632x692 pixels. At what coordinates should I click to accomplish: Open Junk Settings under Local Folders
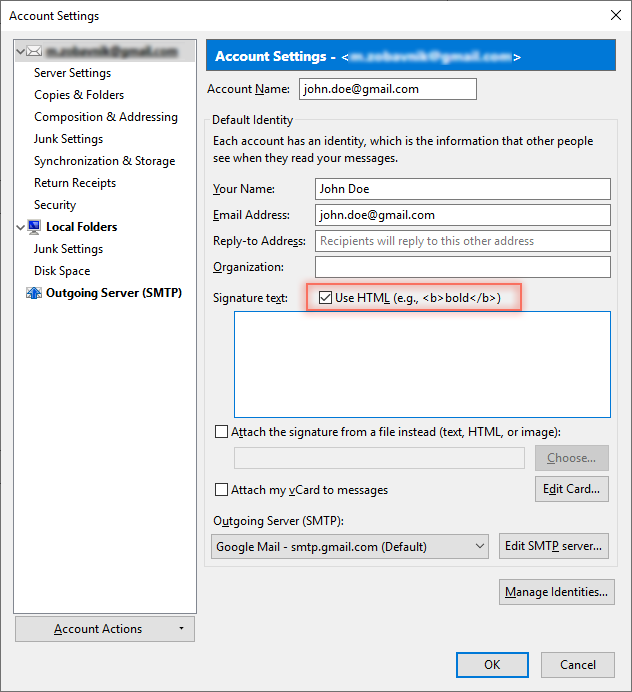tap(68, 249)
